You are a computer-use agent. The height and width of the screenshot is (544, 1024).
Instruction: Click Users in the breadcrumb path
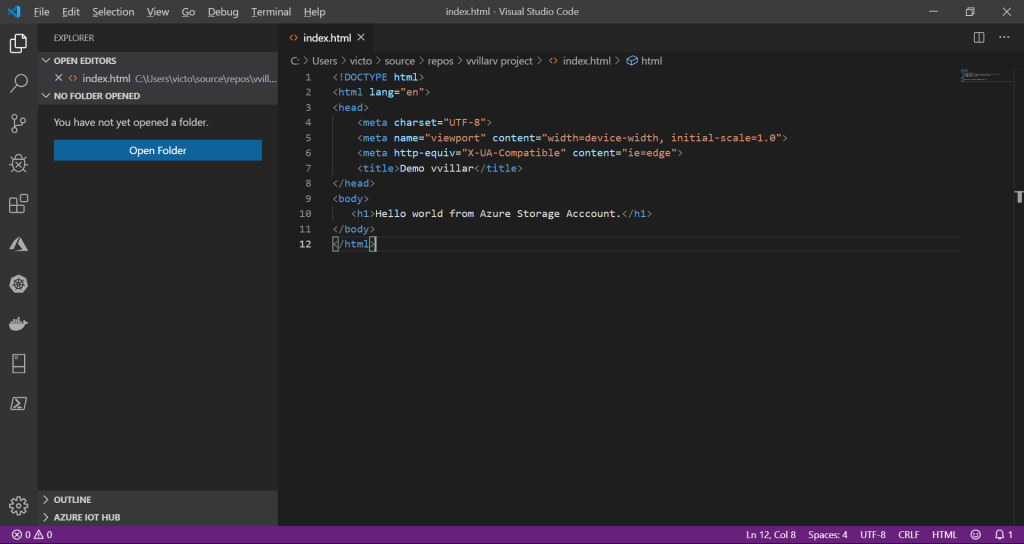(325, 61)
